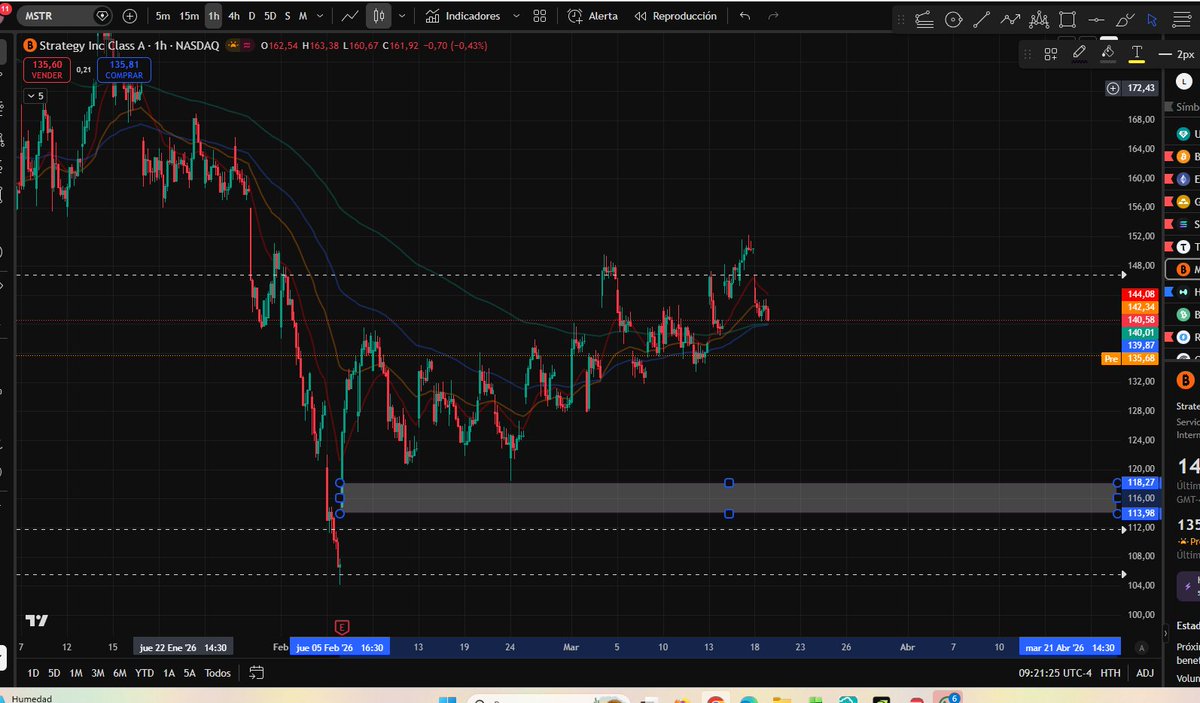Click the redo arrow
The image size is (1200, 703).
point(772,16)
